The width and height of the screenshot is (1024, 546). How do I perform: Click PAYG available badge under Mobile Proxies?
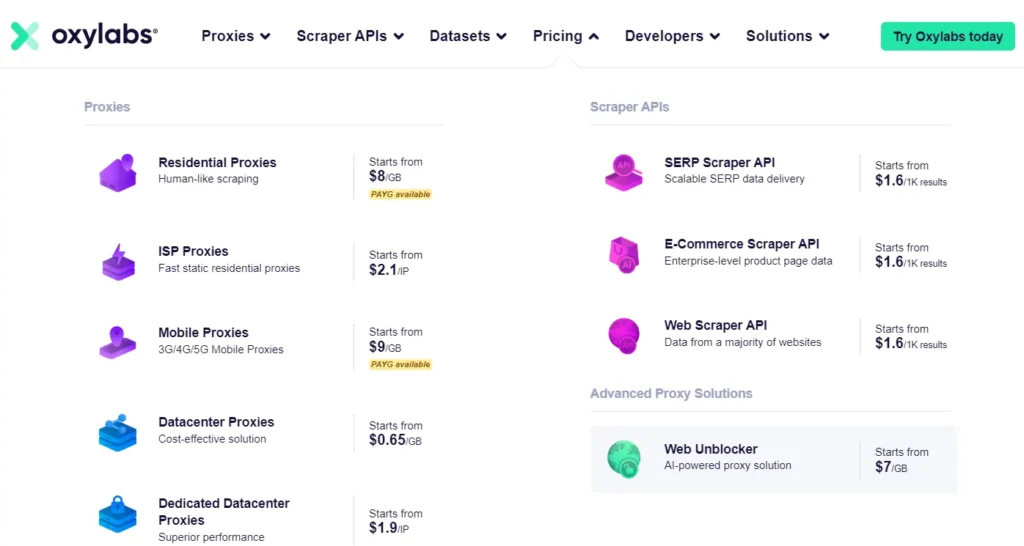pos(400,364)
